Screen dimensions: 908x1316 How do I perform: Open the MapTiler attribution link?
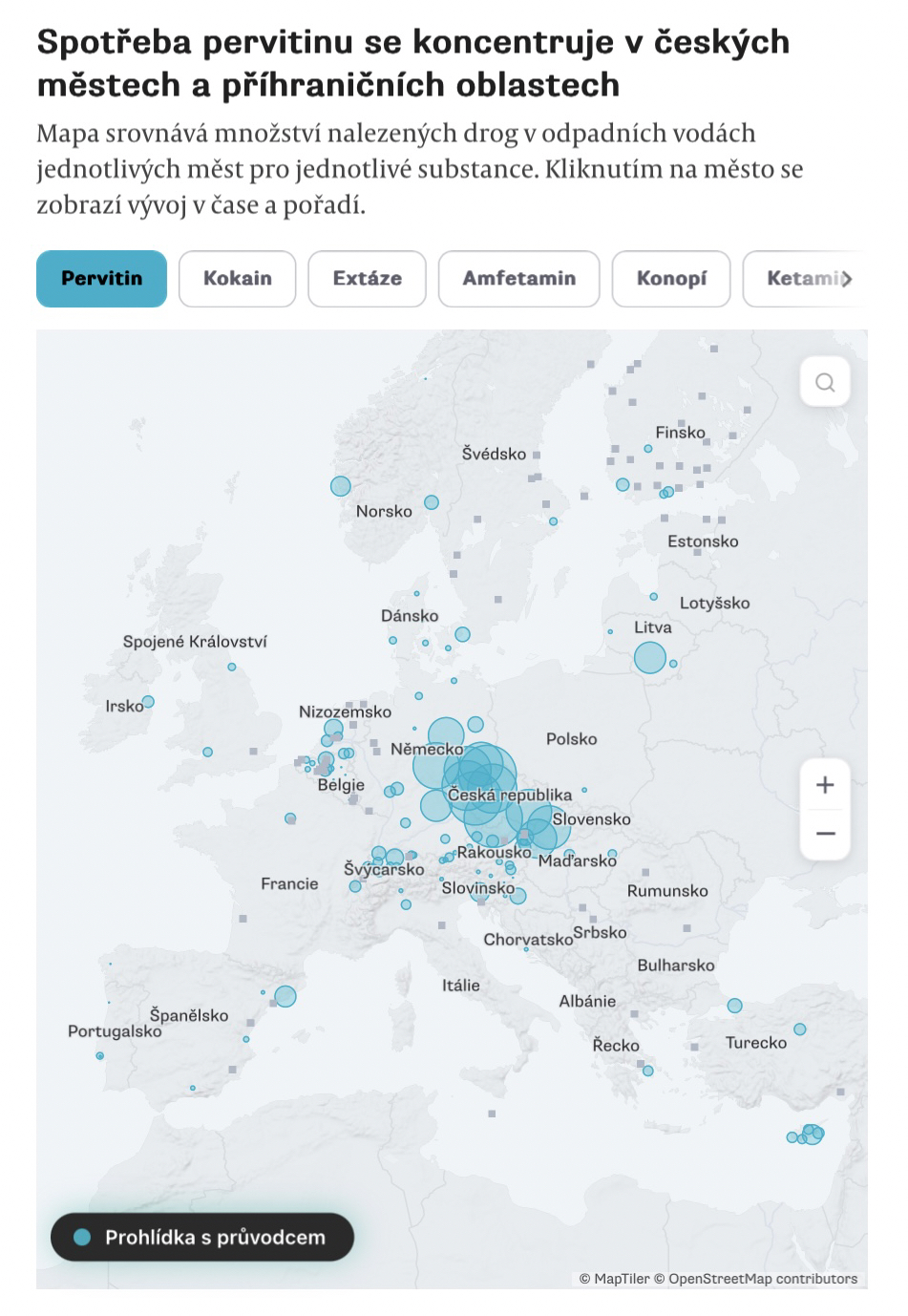(621, 1279)
